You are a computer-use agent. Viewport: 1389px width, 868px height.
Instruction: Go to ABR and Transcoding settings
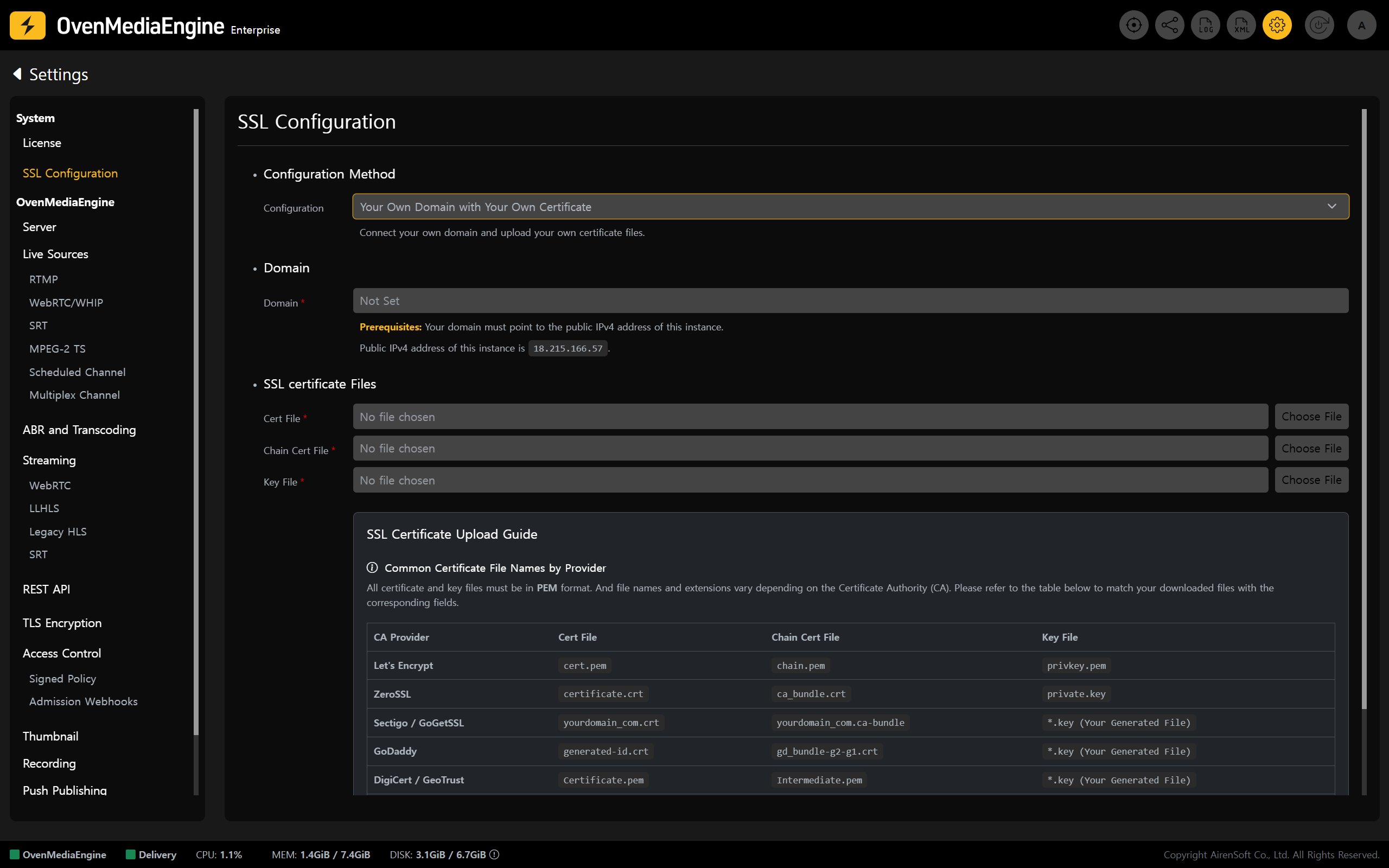tap(79, 430)
